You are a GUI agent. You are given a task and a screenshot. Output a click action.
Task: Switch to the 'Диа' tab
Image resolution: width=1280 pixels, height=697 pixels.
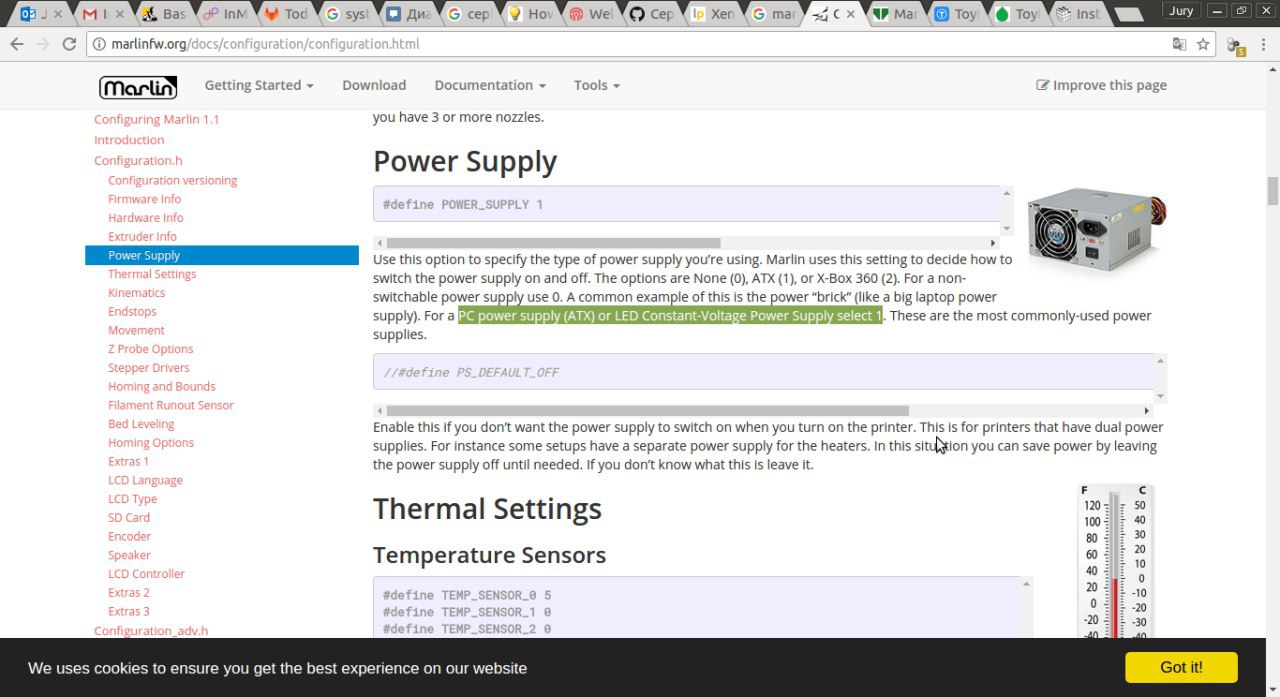[x=407, y=14]
